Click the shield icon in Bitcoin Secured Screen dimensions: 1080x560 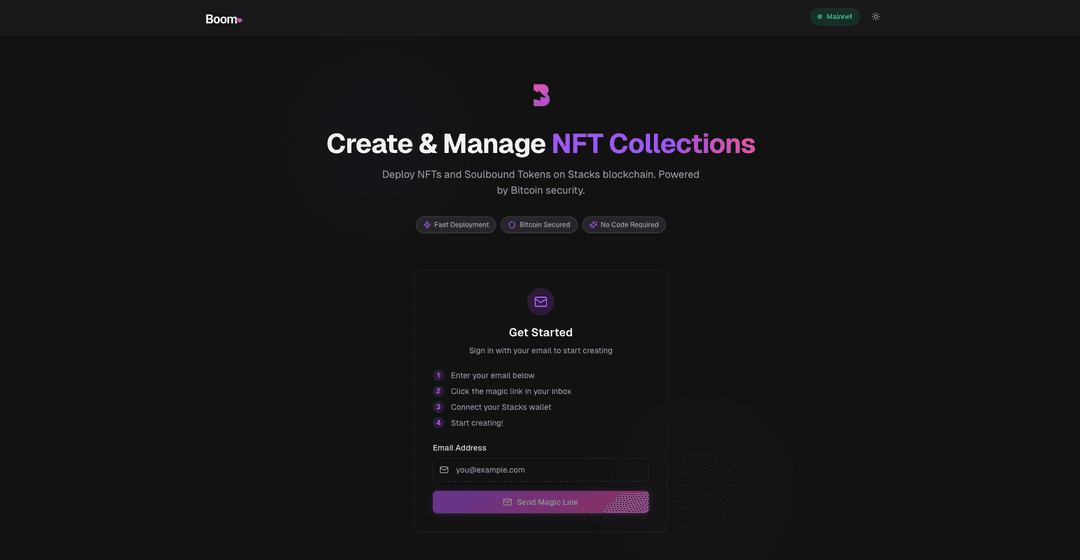512,225
